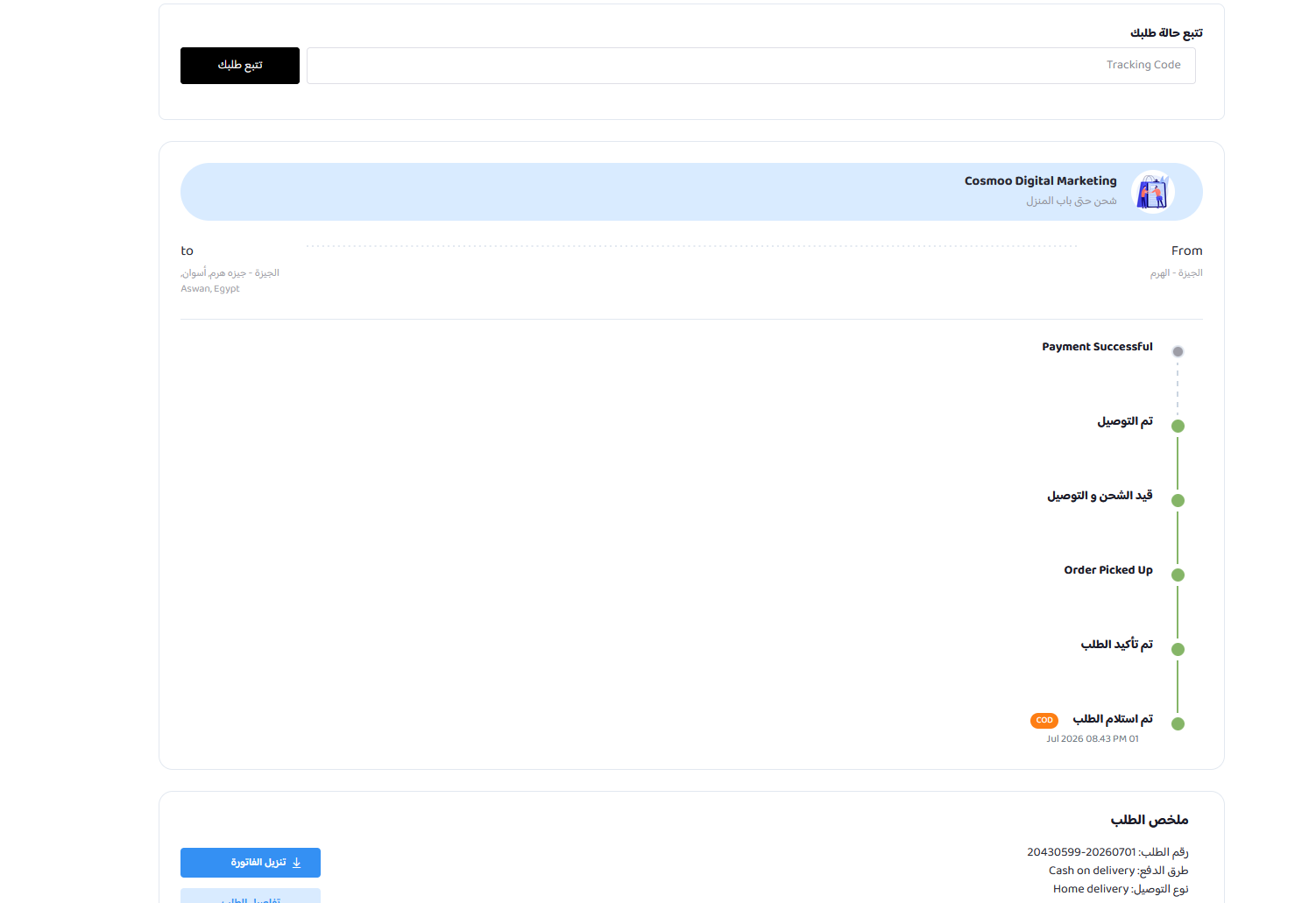Viewport: 1316px width, 903px height.
Task: Click the تم استلام الطلب status text
Action: click(x=1113, y=719)
